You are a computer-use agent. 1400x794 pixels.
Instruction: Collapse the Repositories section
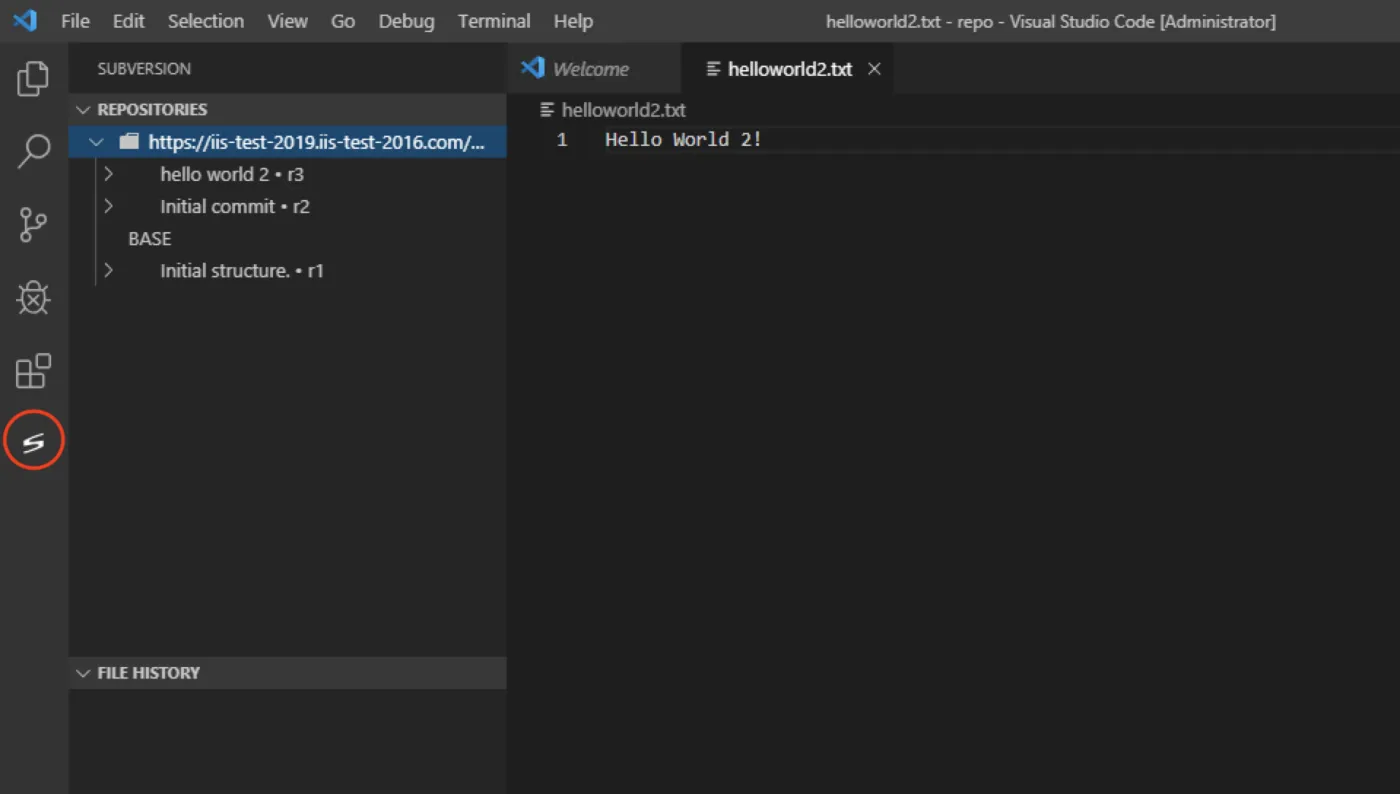(x=83, y=110)
